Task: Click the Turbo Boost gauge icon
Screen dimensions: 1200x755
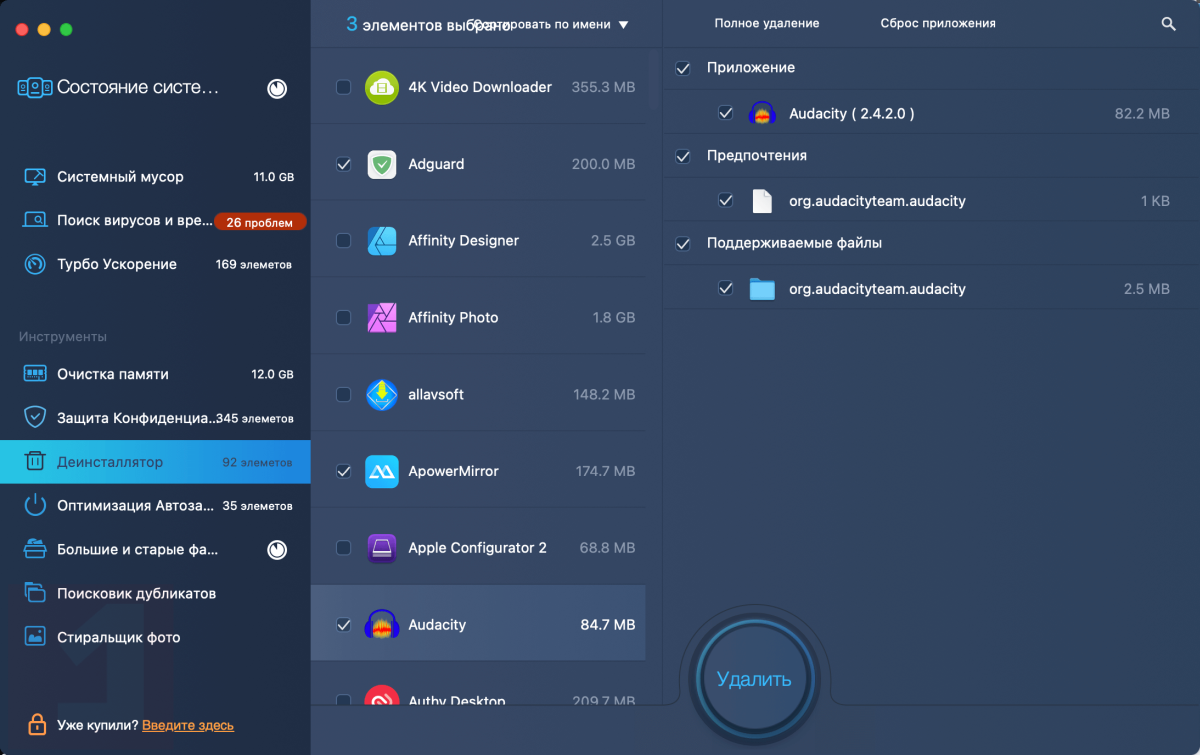Action: 35,265
